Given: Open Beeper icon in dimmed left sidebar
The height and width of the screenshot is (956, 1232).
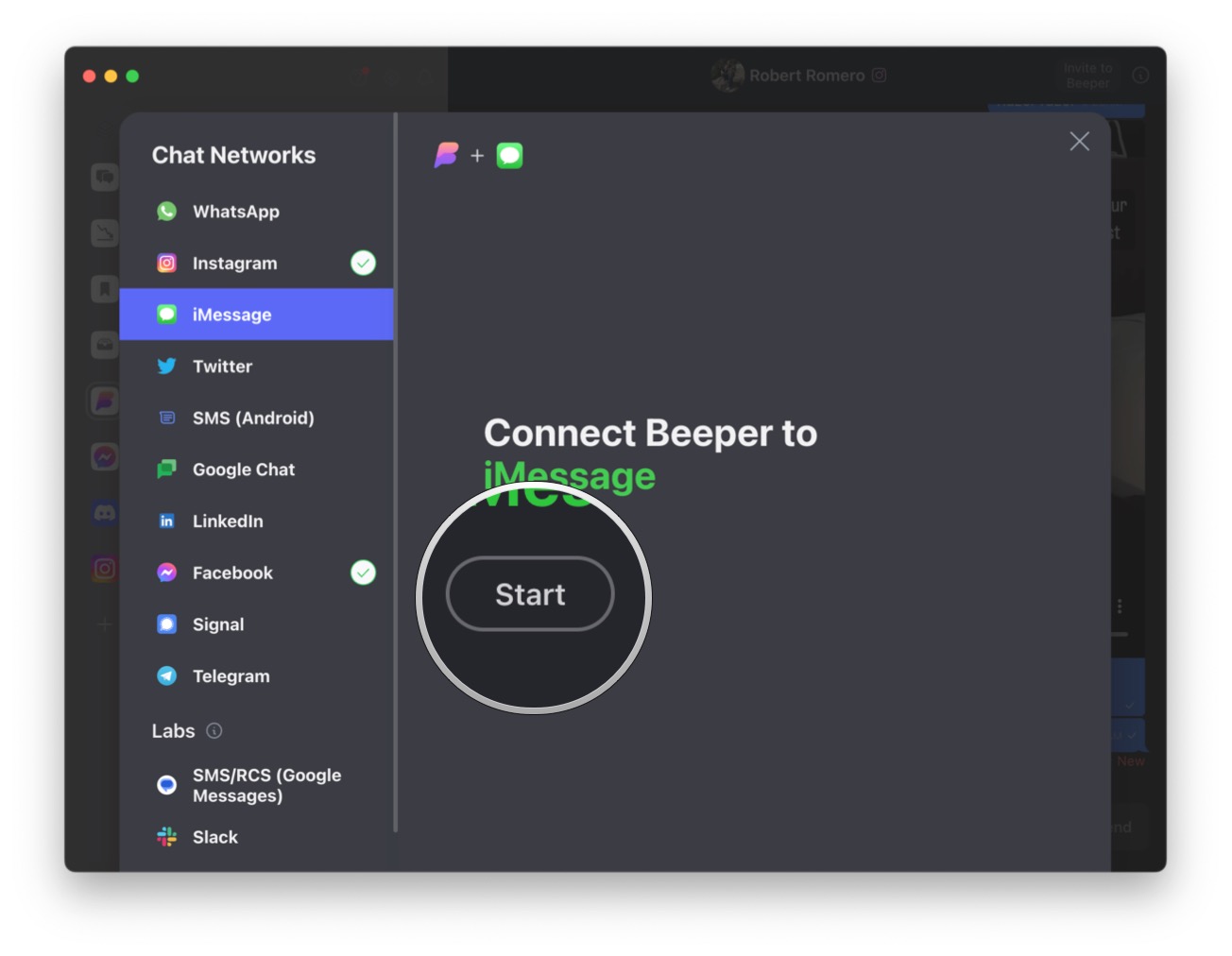Looking at the screenshot, I should click(x=105, y=401).
